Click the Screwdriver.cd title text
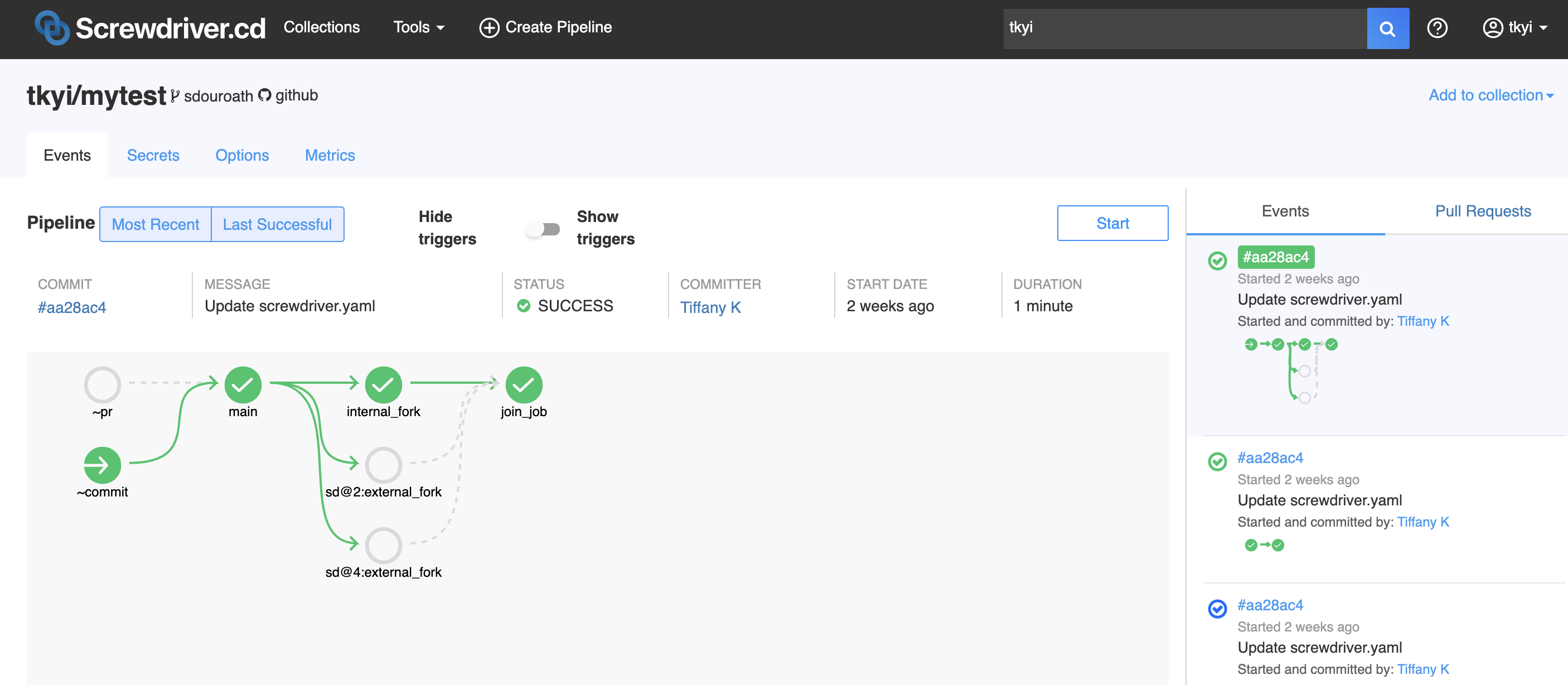1568x685 pixels. [x=171, y=28]
